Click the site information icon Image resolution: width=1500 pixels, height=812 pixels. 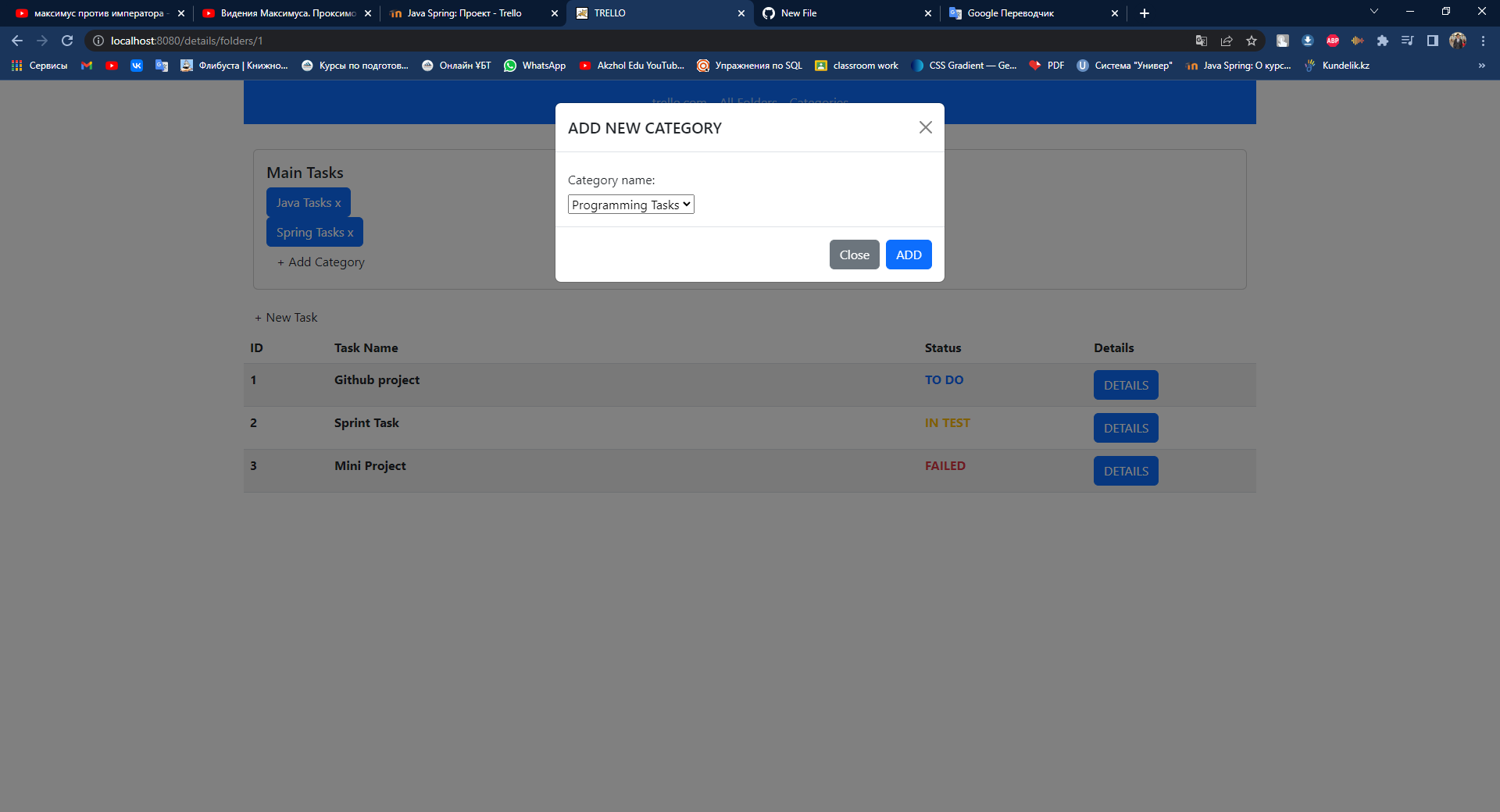coord(98,41)
